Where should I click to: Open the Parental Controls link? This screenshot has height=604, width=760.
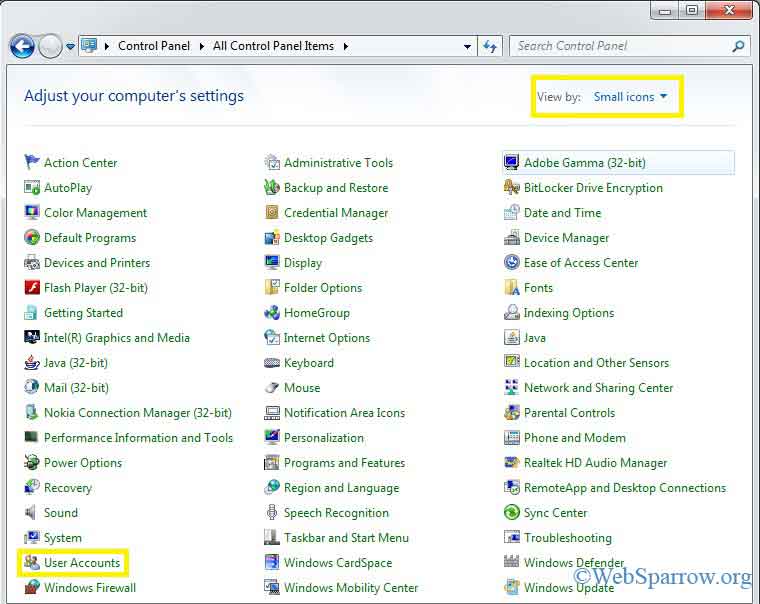click(569, 413)
